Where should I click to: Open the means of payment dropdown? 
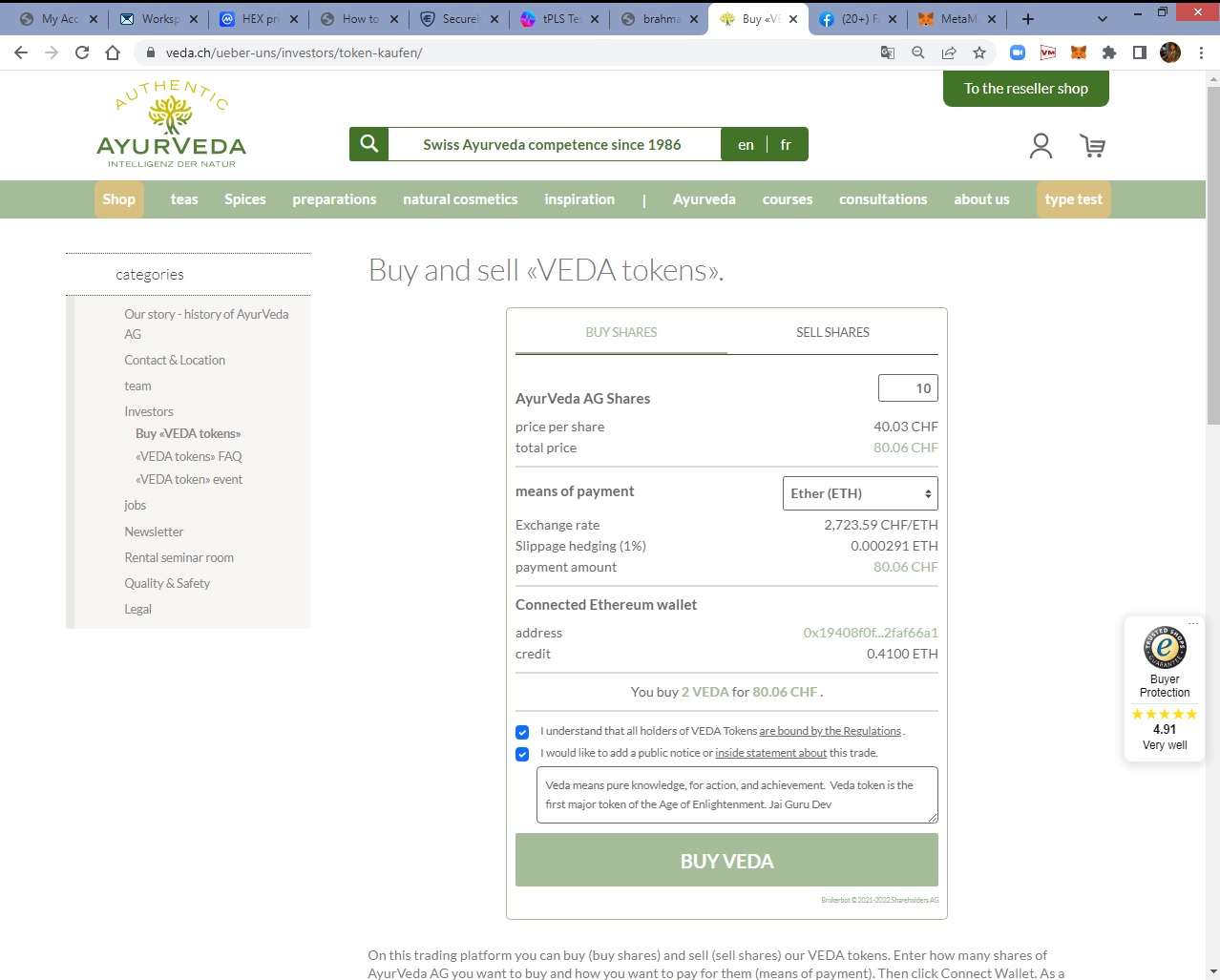tap(860, 493)
